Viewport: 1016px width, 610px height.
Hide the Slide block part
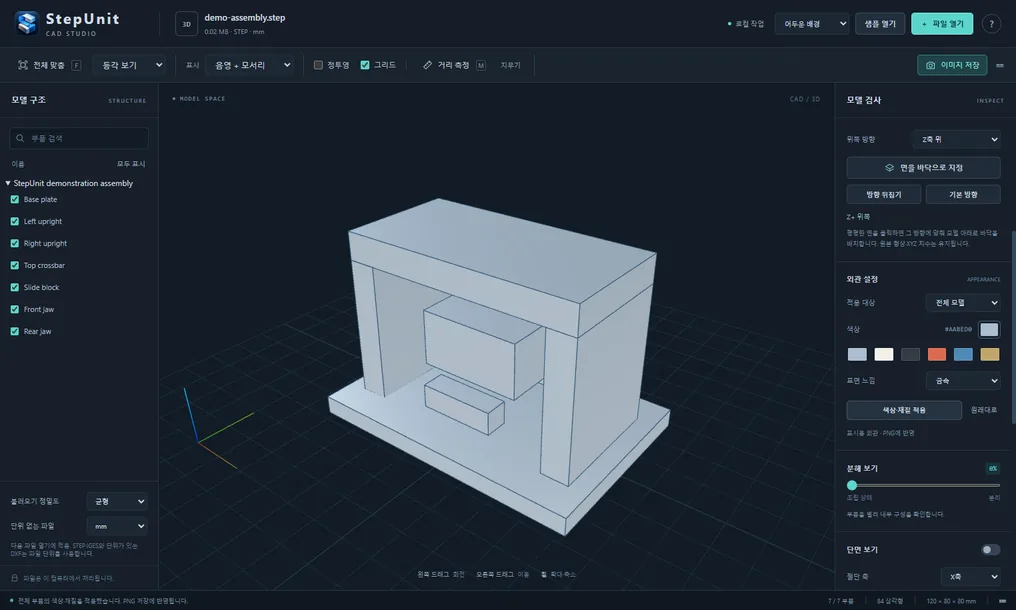tap(15, 287)
